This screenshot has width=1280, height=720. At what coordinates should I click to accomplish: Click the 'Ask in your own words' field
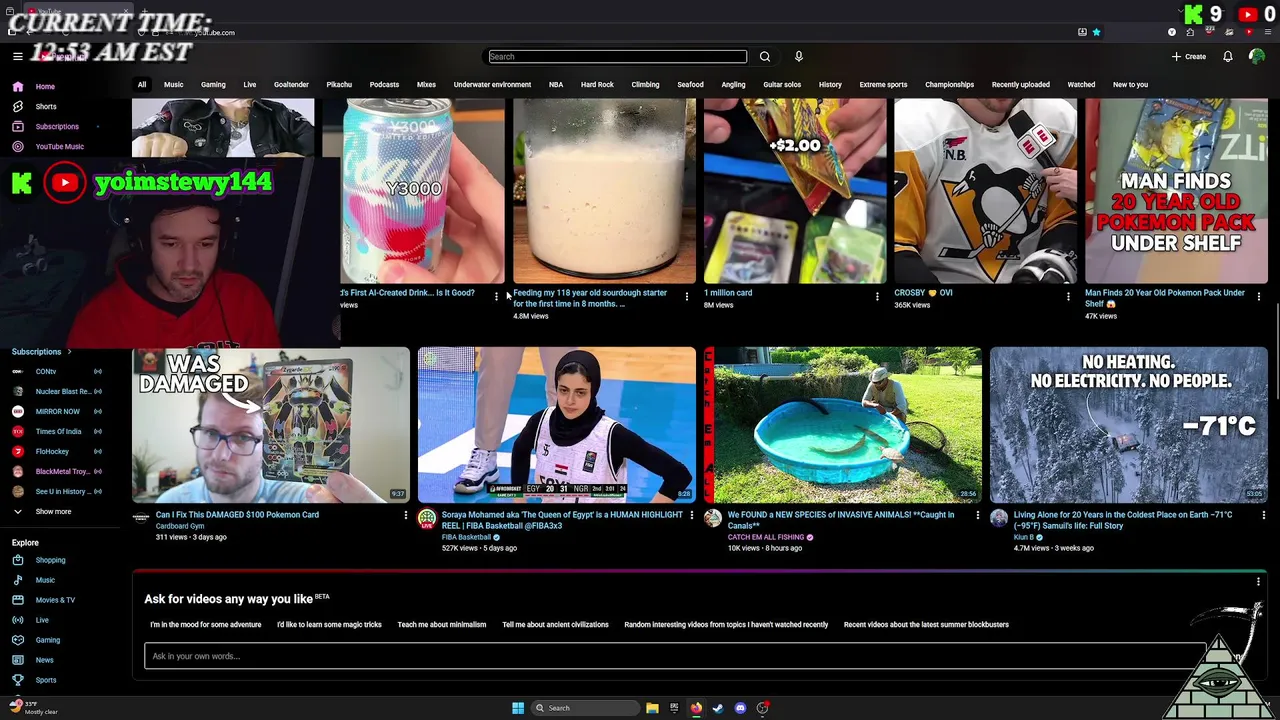pos(675,656)
